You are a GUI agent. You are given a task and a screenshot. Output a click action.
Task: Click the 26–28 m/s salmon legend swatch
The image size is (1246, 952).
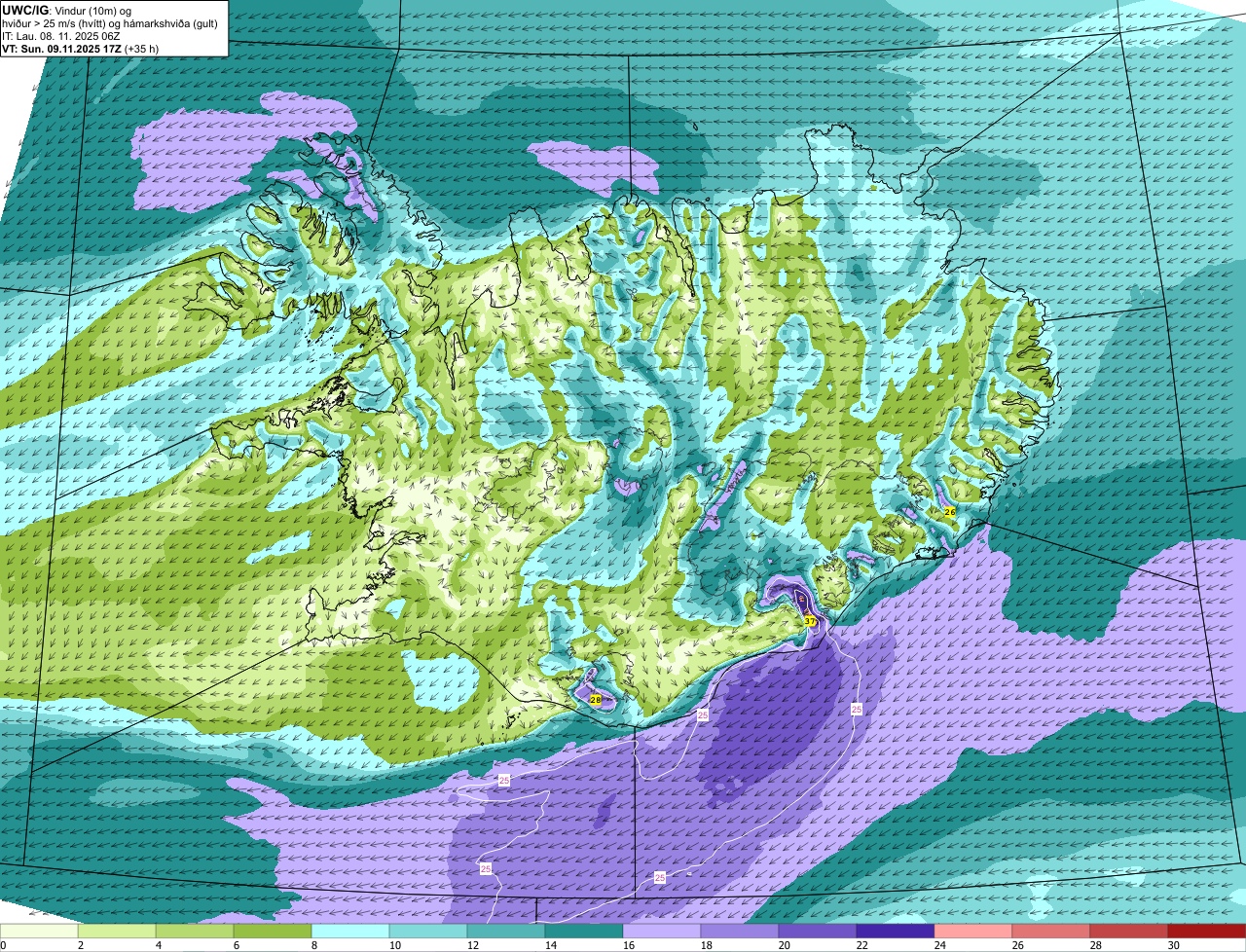point(1051,931)
